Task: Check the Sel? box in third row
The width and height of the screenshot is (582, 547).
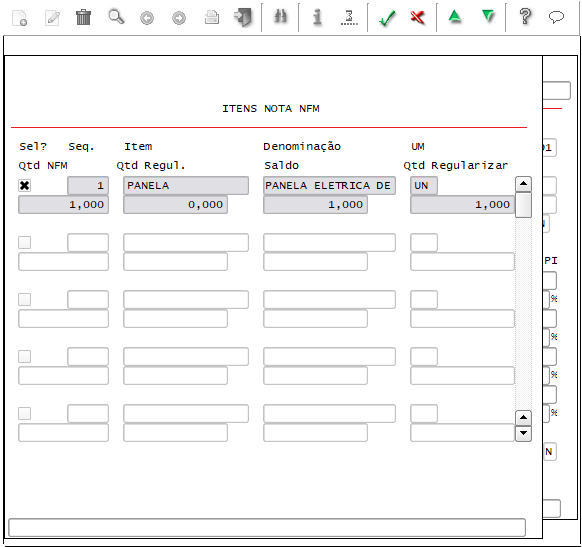Action: 24,299
